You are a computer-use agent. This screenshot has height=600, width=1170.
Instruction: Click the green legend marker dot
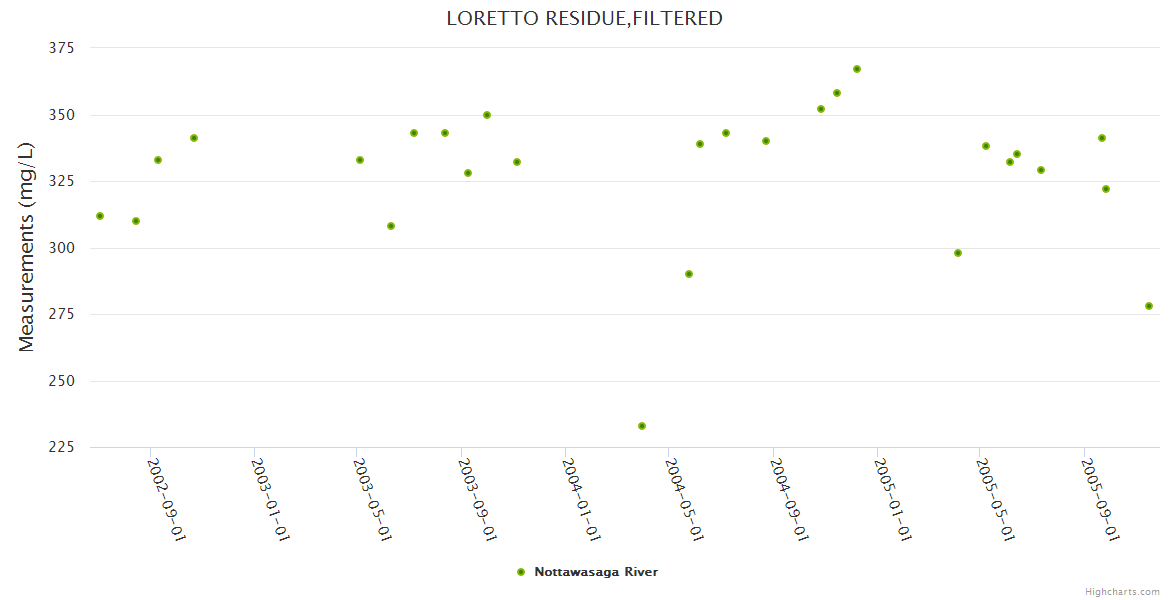[520, 572]
